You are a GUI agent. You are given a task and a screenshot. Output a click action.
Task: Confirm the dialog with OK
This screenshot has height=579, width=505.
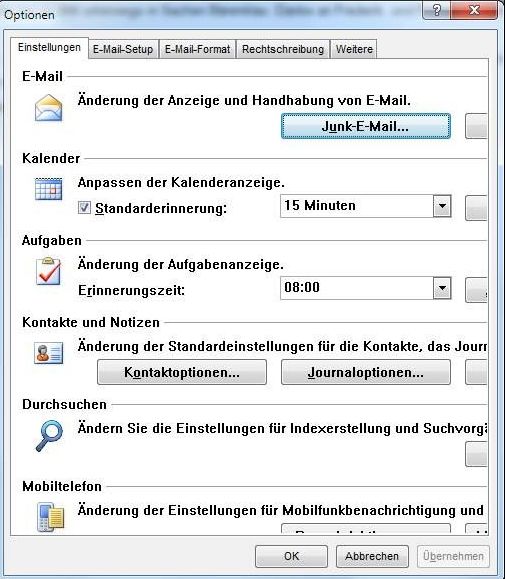pos(291,556)
